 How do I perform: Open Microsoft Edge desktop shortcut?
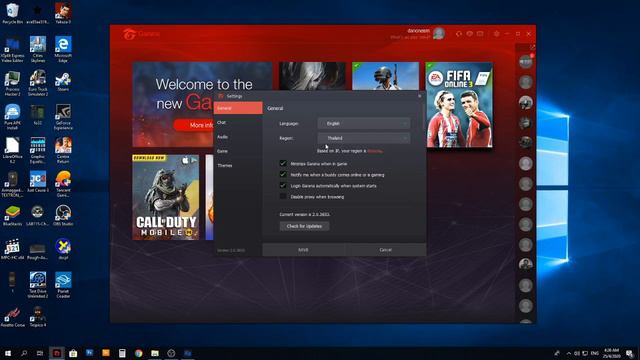tap(63, 49)
